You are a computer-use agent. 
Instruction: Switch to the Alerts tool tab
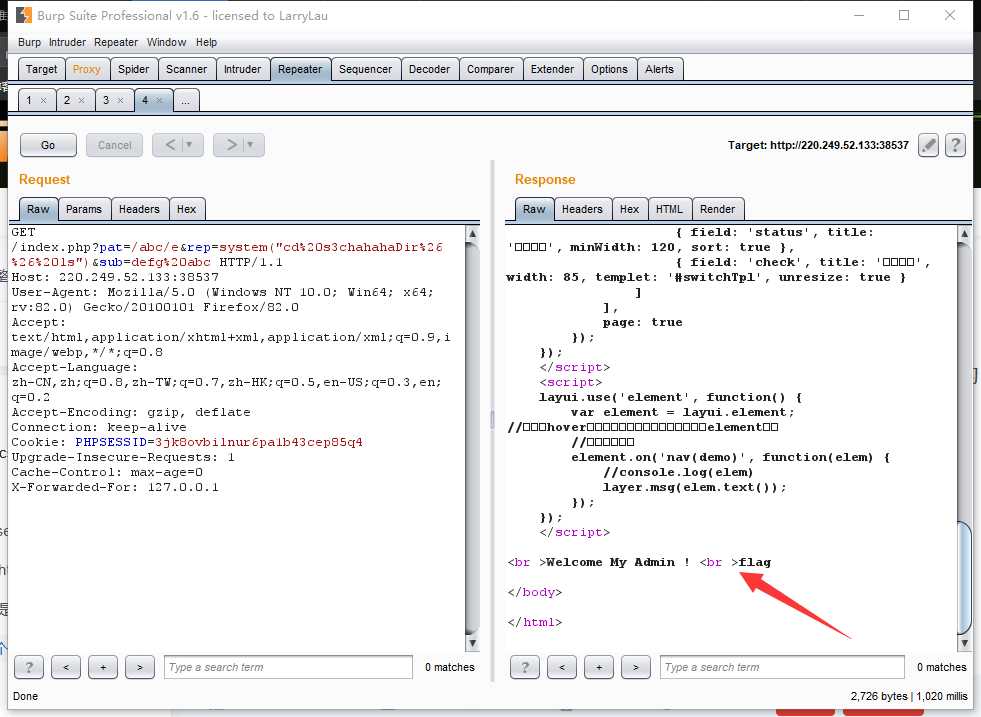click(659, 69)
